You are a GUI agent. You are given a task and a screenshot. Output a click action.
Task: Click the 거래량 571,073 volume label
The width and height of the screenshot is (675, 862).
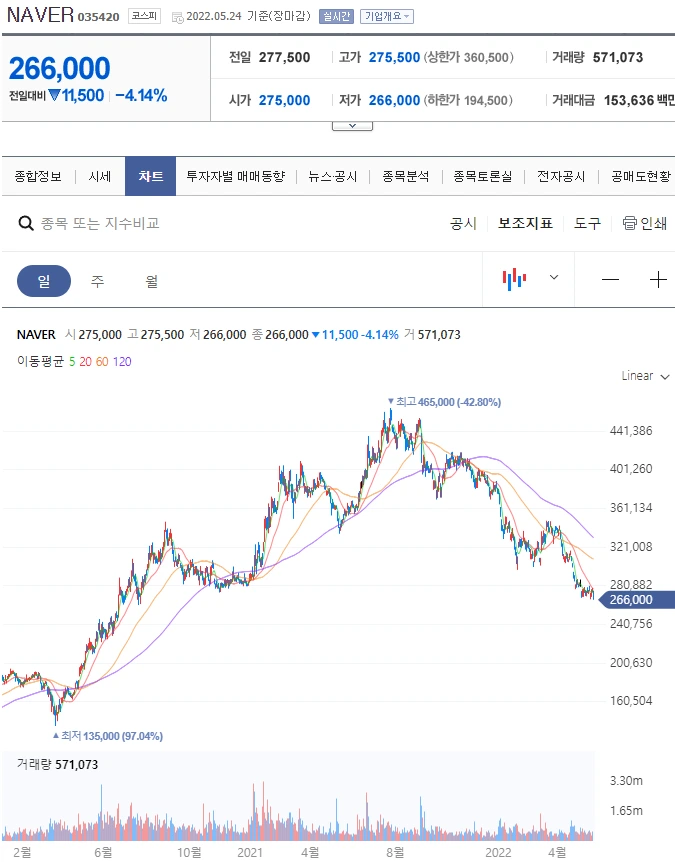click(57, 764)
